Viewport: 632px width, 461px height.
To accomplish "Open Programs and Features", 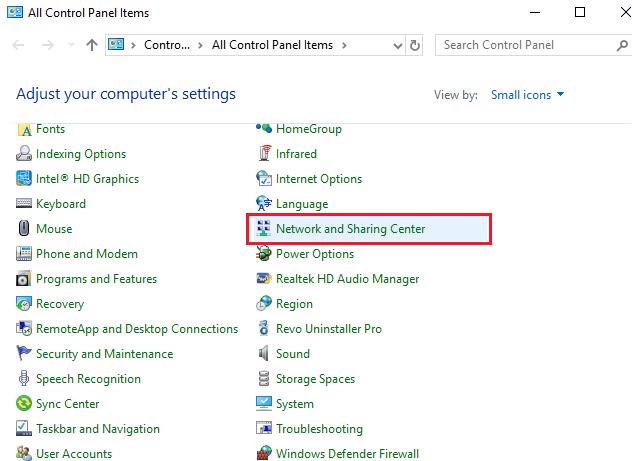I will [96, 279].
